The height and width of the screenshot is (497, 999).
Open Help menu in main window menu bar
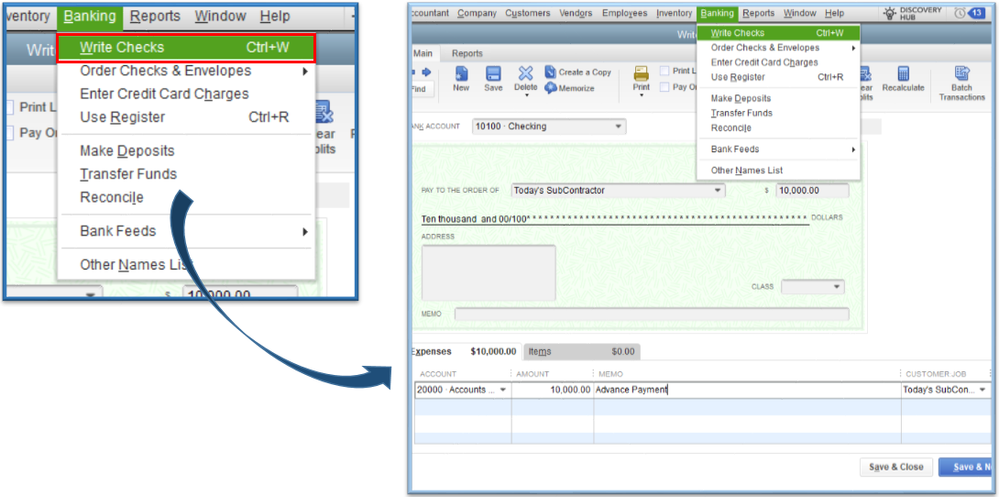tap(834, 13)
